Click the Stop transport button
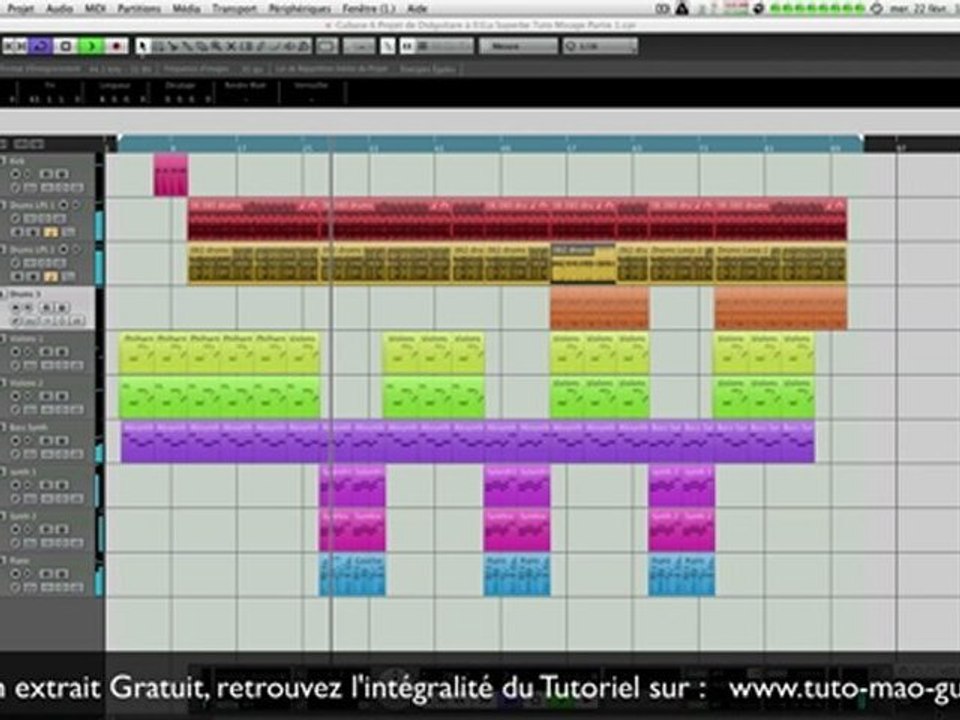Screen dimensions: 960x720 tap(66, 46)
